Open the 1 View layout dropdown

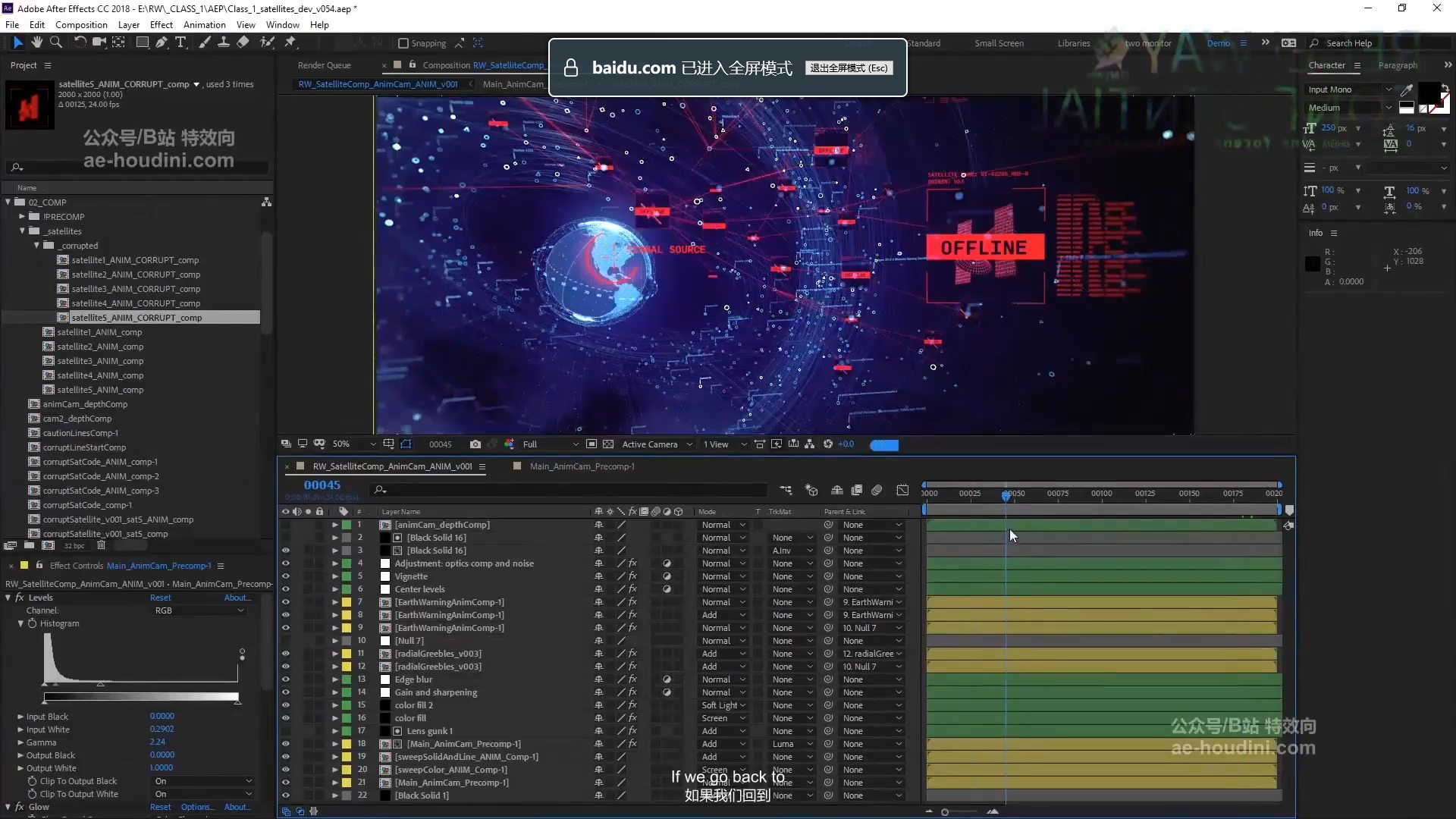[724, 444]
